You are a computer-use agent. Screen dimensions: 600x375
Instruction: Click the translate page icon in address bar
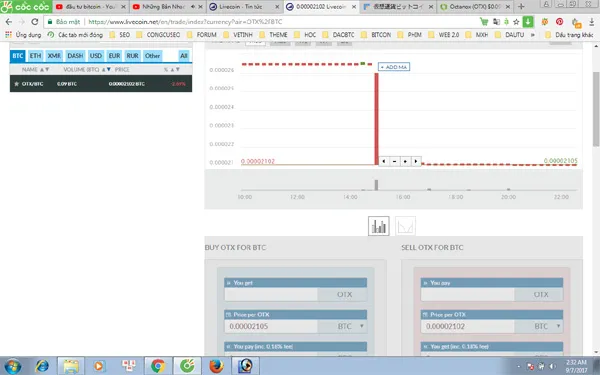coord(496,22)
